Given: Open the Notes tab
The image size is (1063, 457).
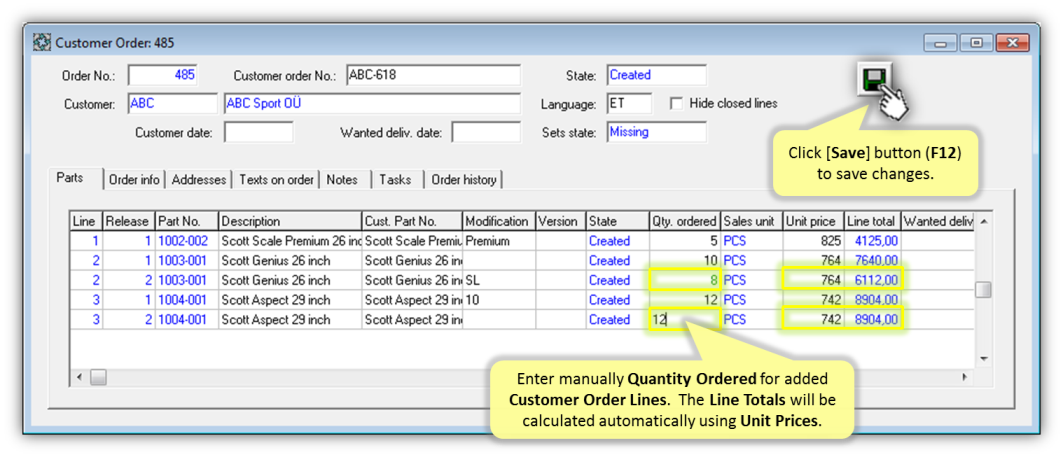Looking at the screenshot, I should [342, 180].
